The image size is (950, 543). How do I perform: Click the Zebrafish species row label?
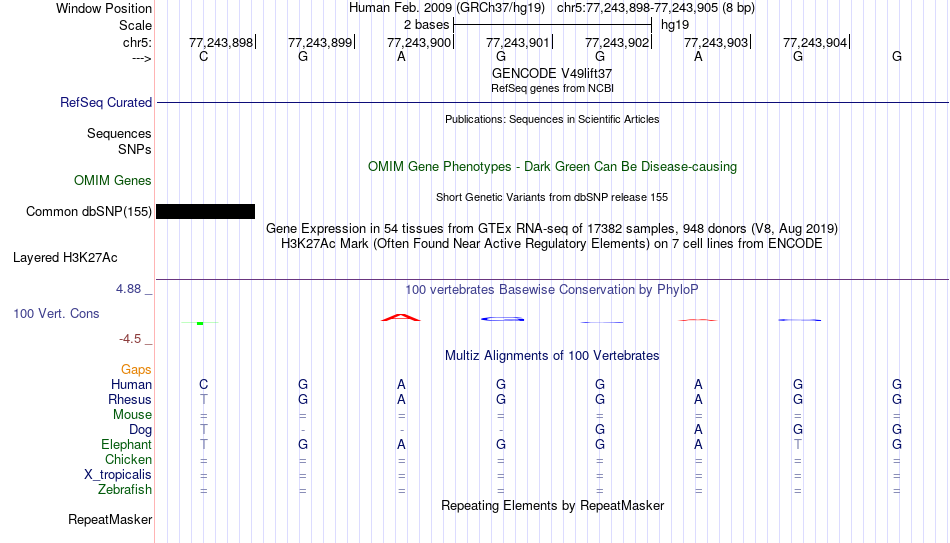pyautogui.click(x=125, y=489)
